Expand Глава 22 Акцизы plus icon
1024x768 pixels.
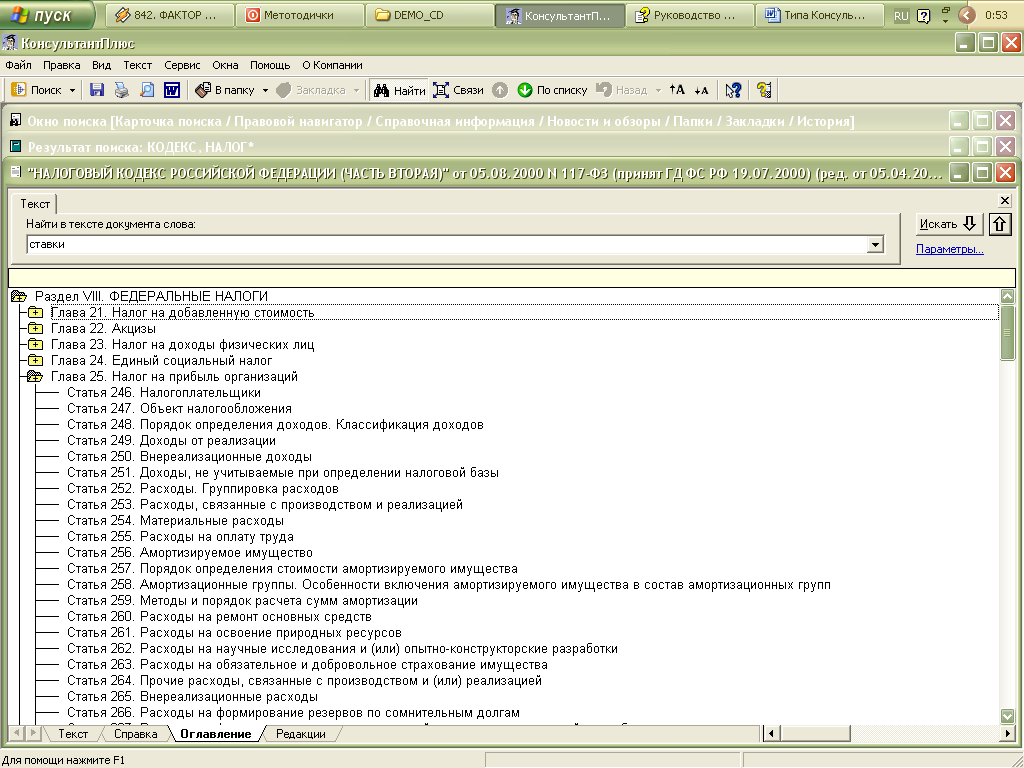tap(35, 328)
